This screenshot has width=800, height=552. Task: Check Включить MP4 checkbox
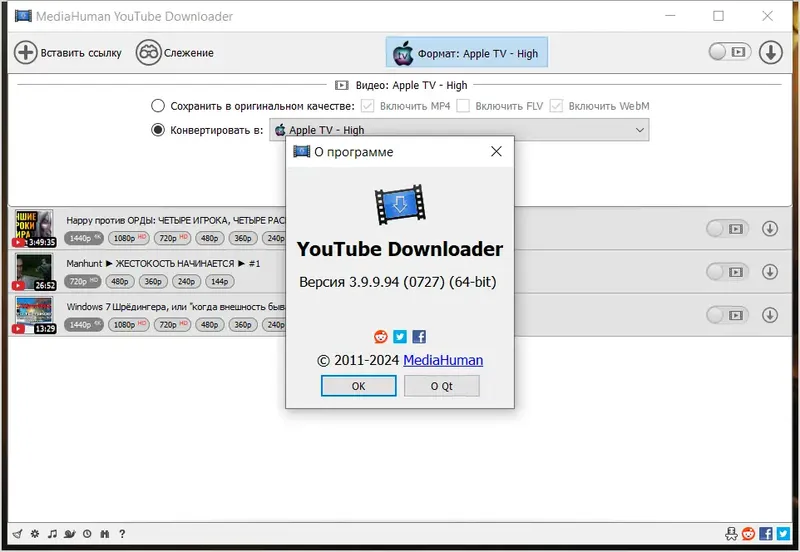[367, 106]
